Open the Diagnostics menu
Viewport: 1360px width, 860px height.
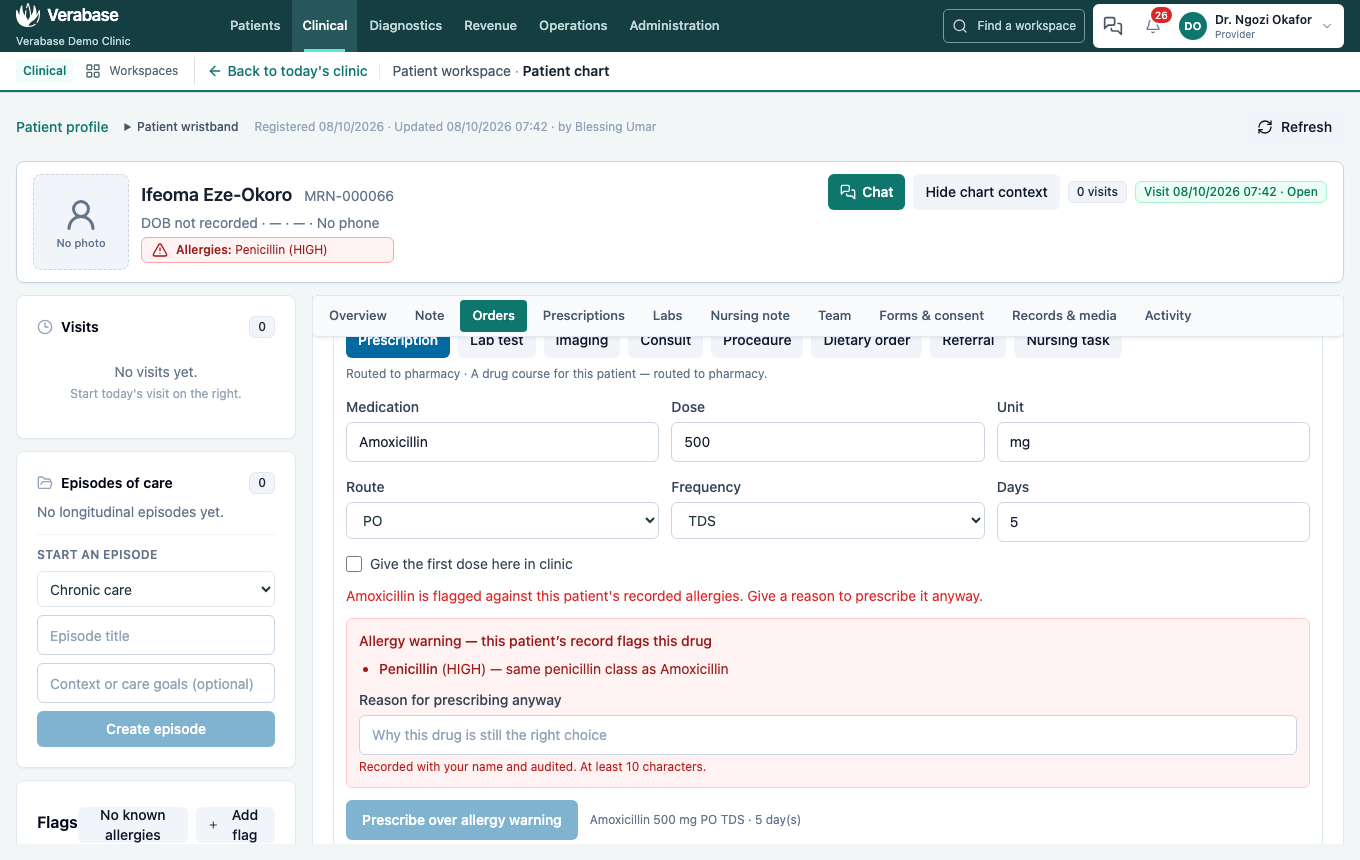tap(406, 26)
